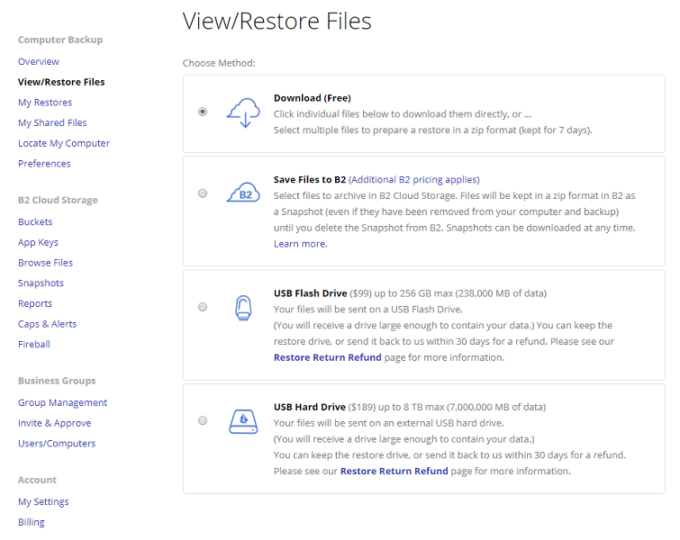Click the cloud download icon
This screenshot has height=540, width=680.
click(243, 113)
